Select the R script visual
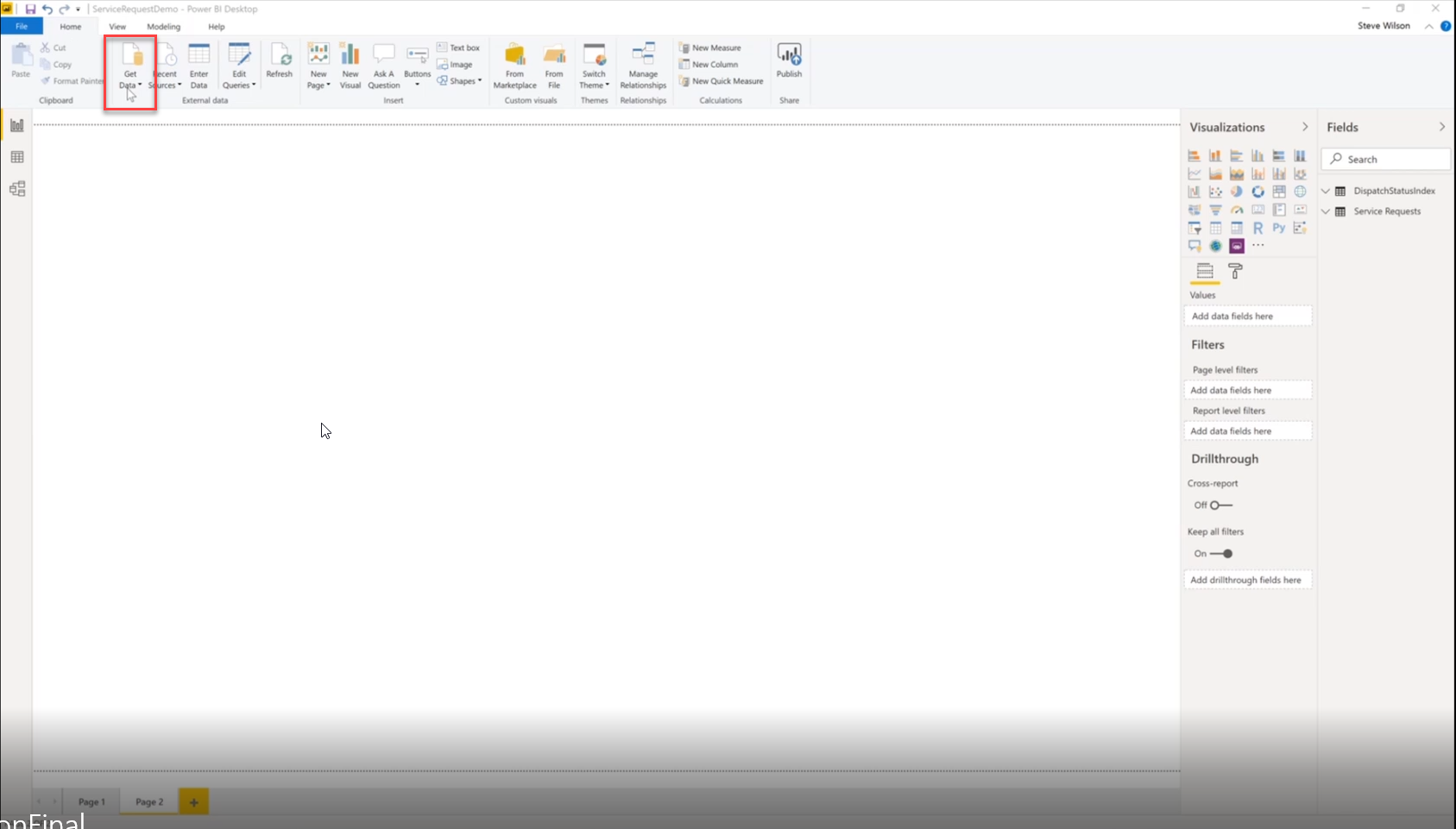 [x=1257, y=229]
